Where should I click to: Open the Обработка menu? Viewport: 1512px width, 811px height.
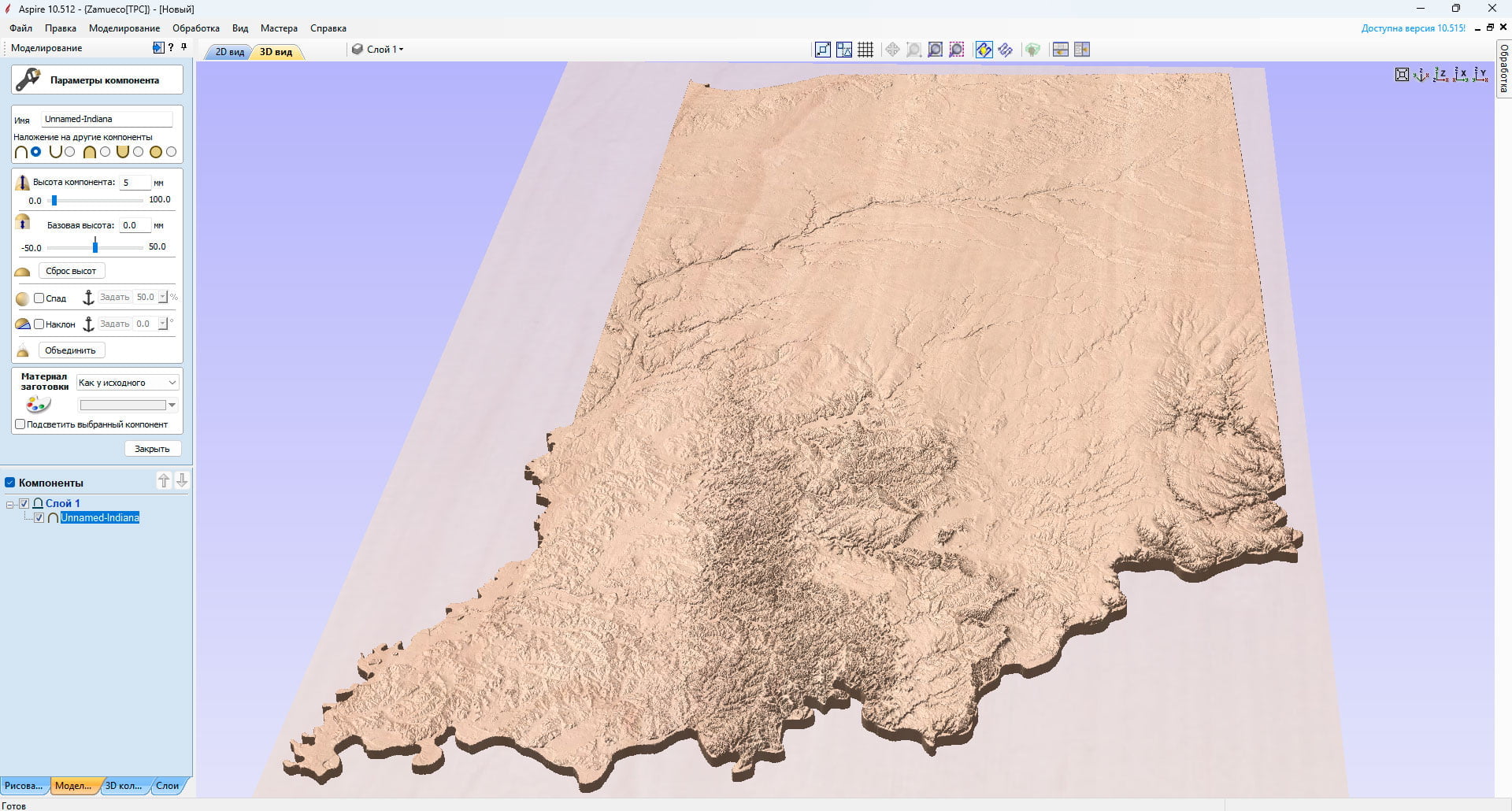pos(196,28)
